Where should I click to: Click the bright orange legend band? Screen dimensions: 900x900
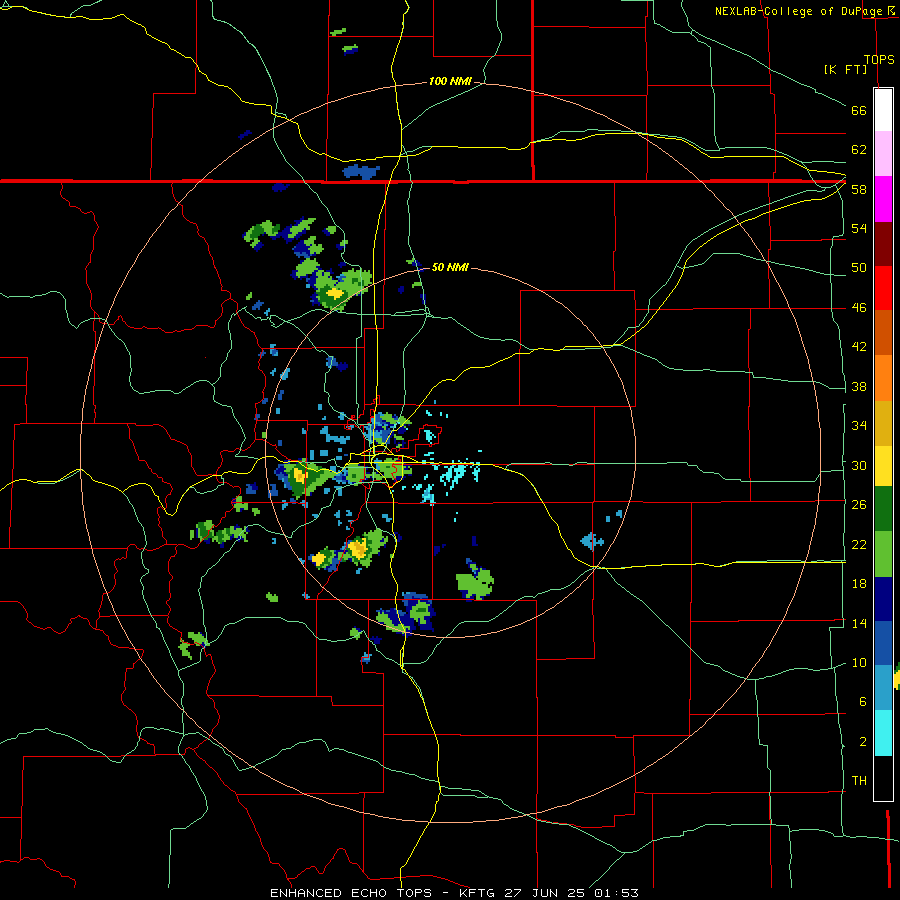click(883, 378)
